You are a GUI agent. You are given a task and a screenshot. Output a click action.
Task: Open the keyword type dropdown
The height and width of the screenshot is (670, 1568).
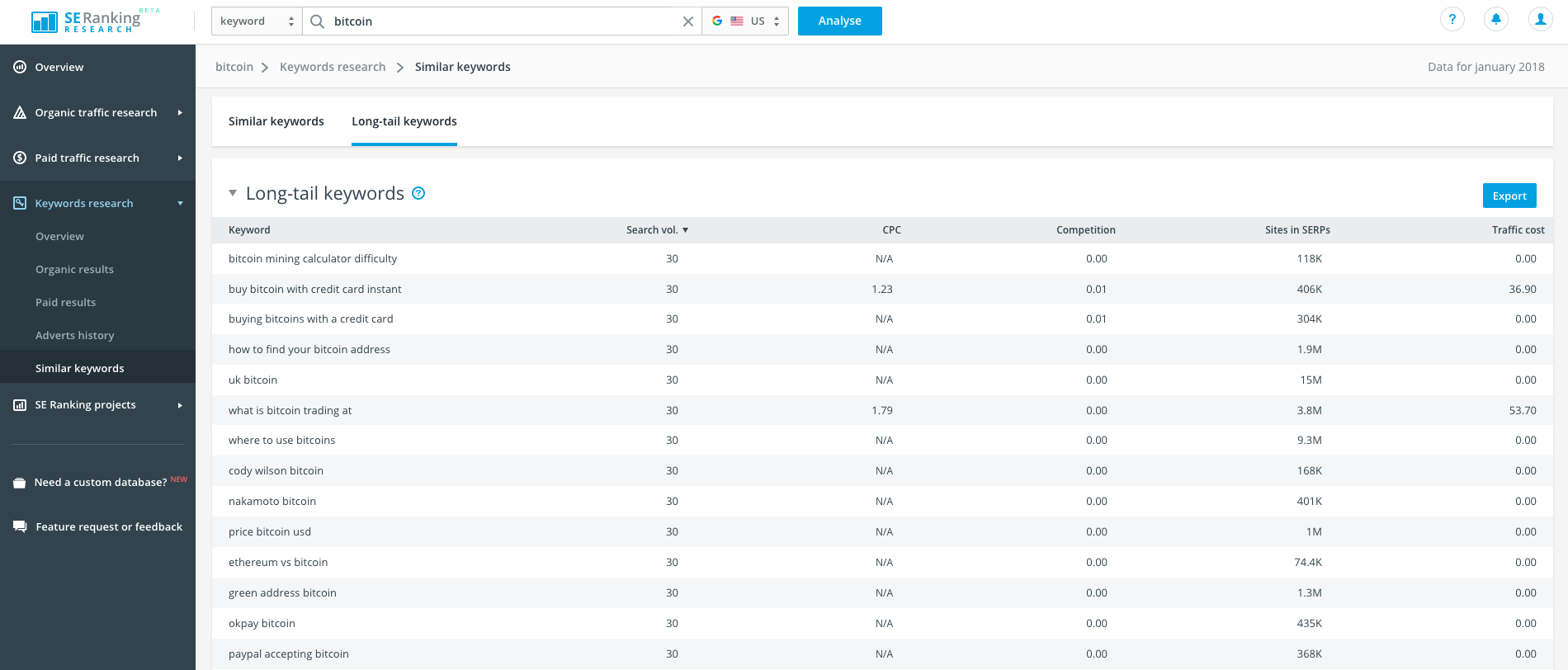click(x=257, y=21)
